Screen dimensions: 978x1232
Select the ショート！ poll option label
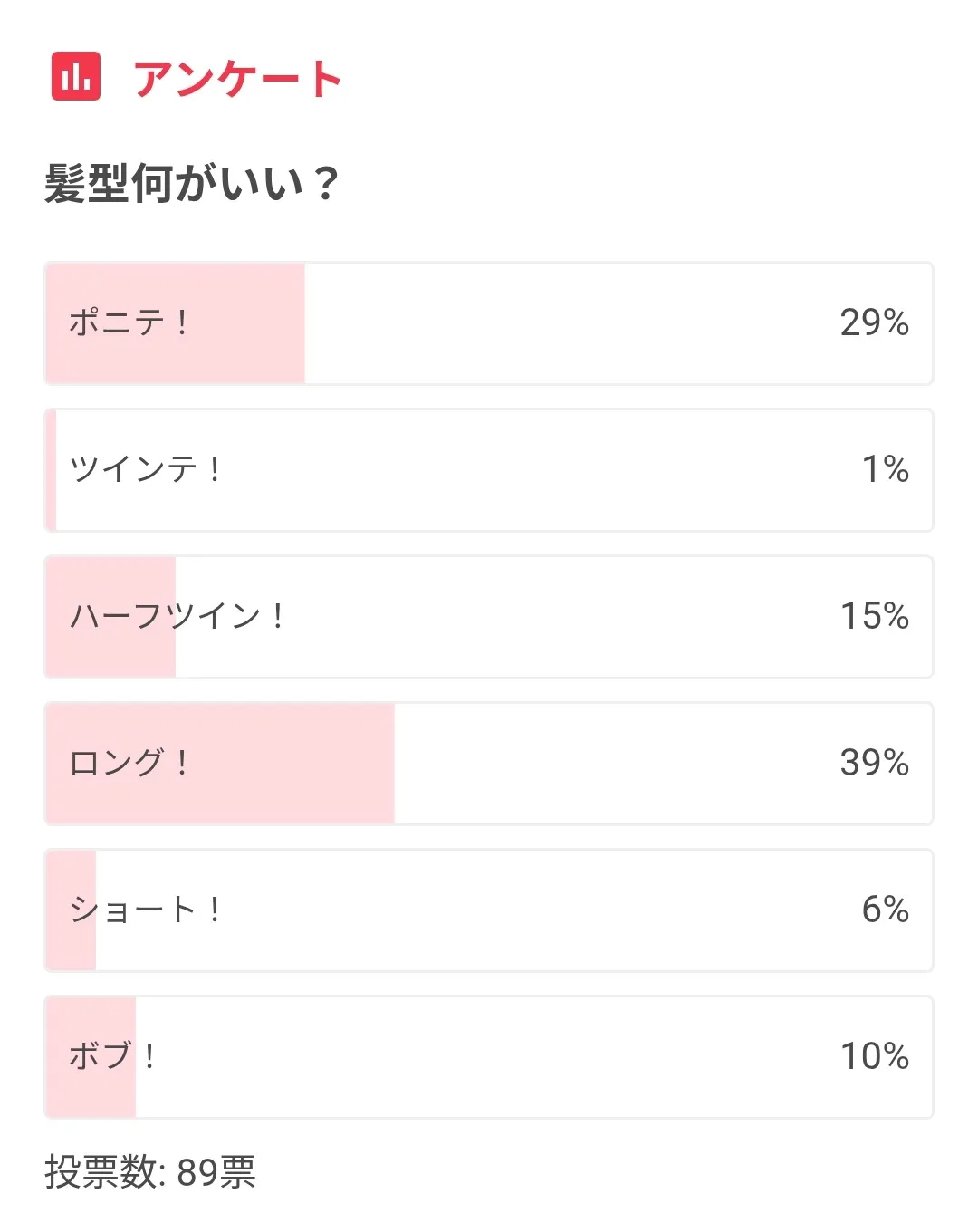145,910
